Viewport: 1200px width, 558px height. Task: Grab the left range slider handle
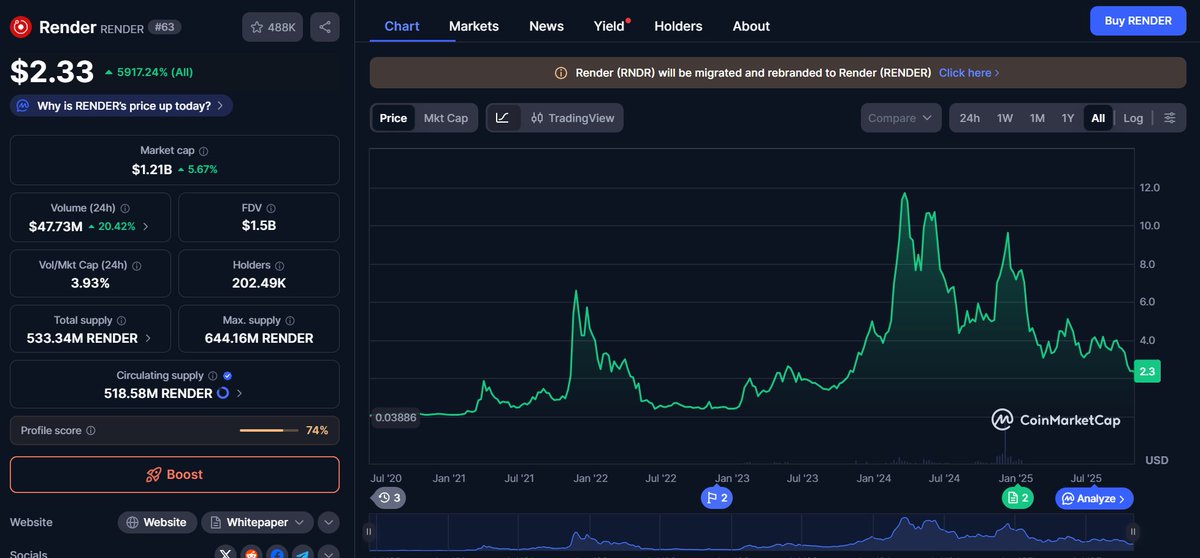click(370, 532)
